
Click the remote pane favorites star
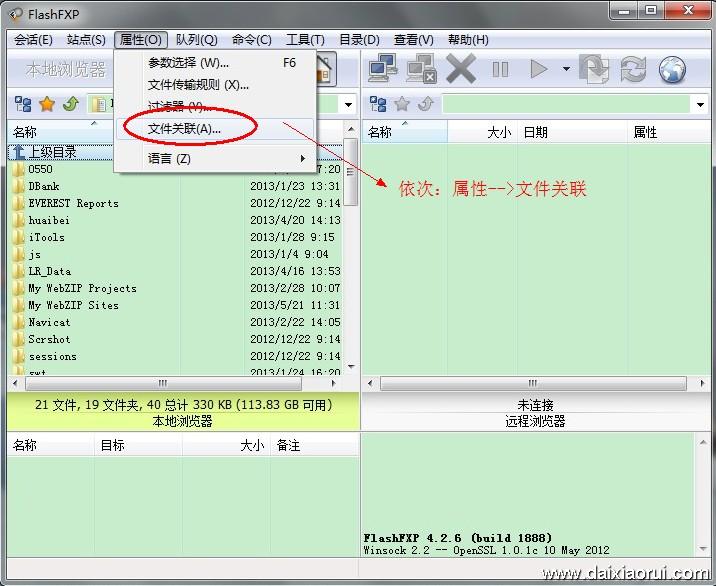coord(402,104)
